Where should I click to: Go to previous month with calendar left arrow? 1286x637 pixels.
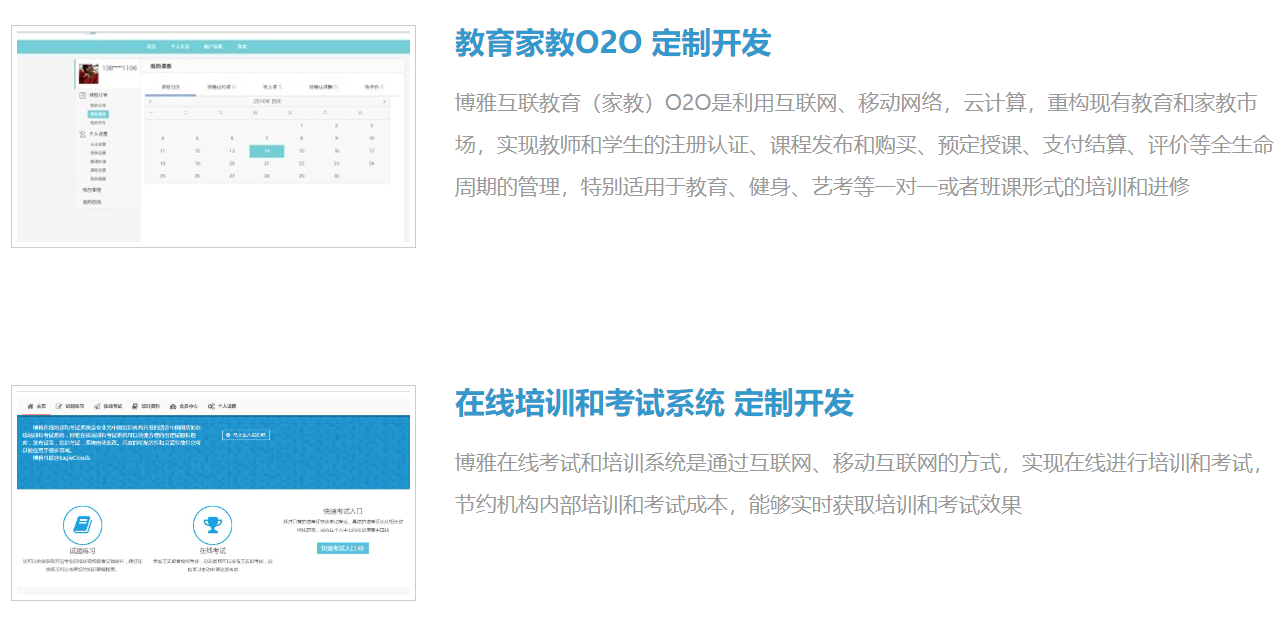[150, 101]
